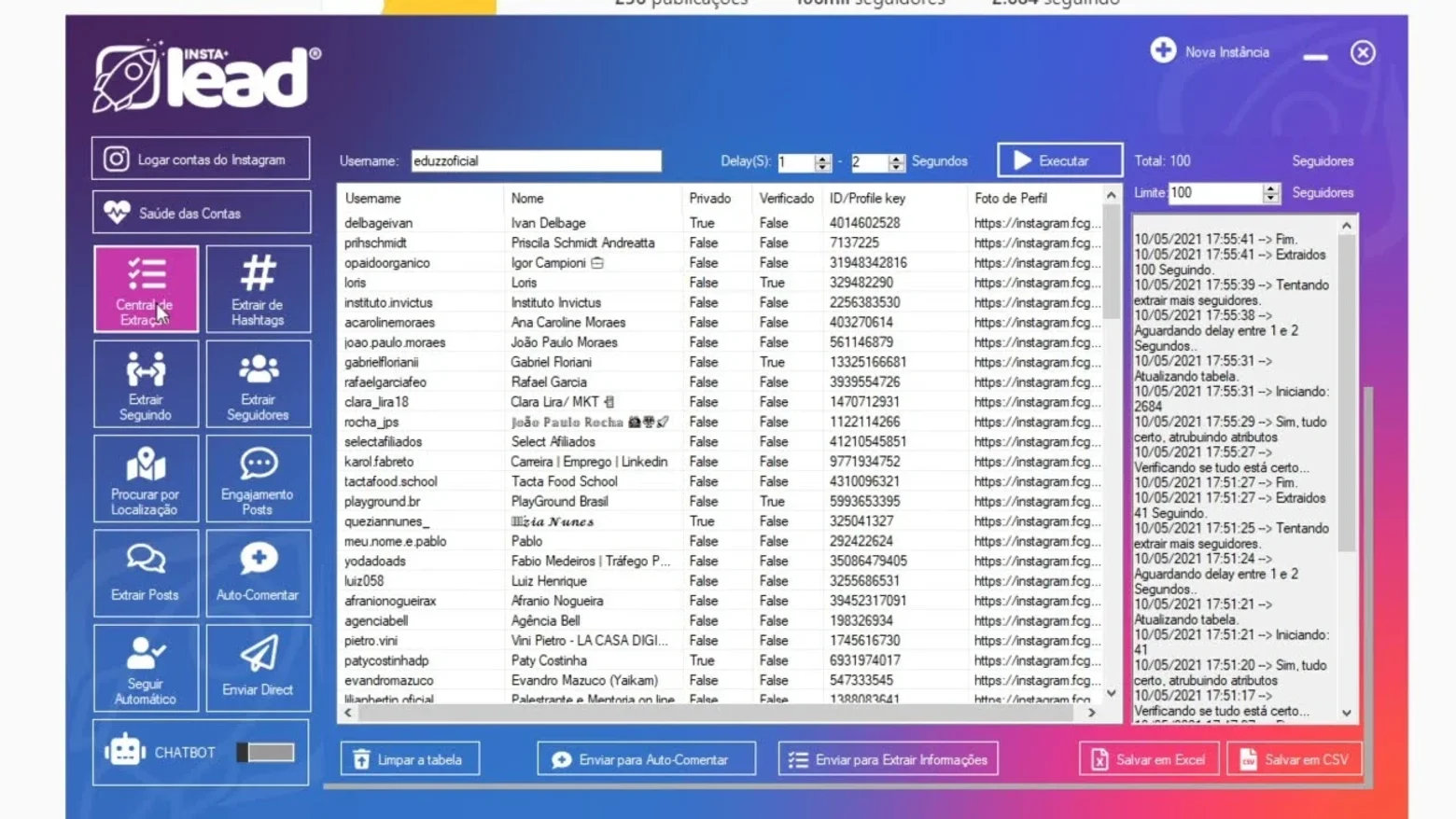The width and height of the screenshot is (1456, 819).
Task: Click the table vertical scrollbar thumb
Action: [x=1111, y=262]
